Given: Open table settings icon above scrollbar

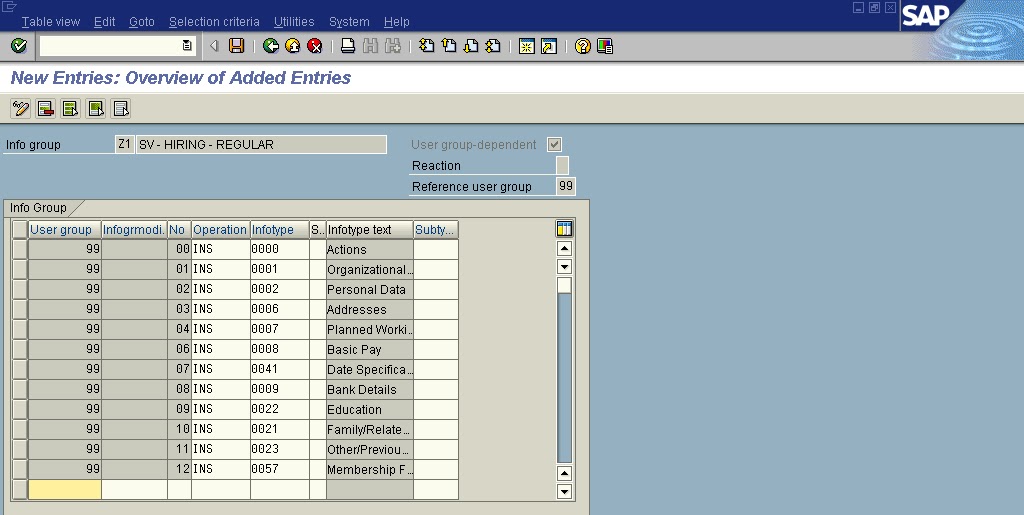Looking at the screenshot, I should point(564,228).
